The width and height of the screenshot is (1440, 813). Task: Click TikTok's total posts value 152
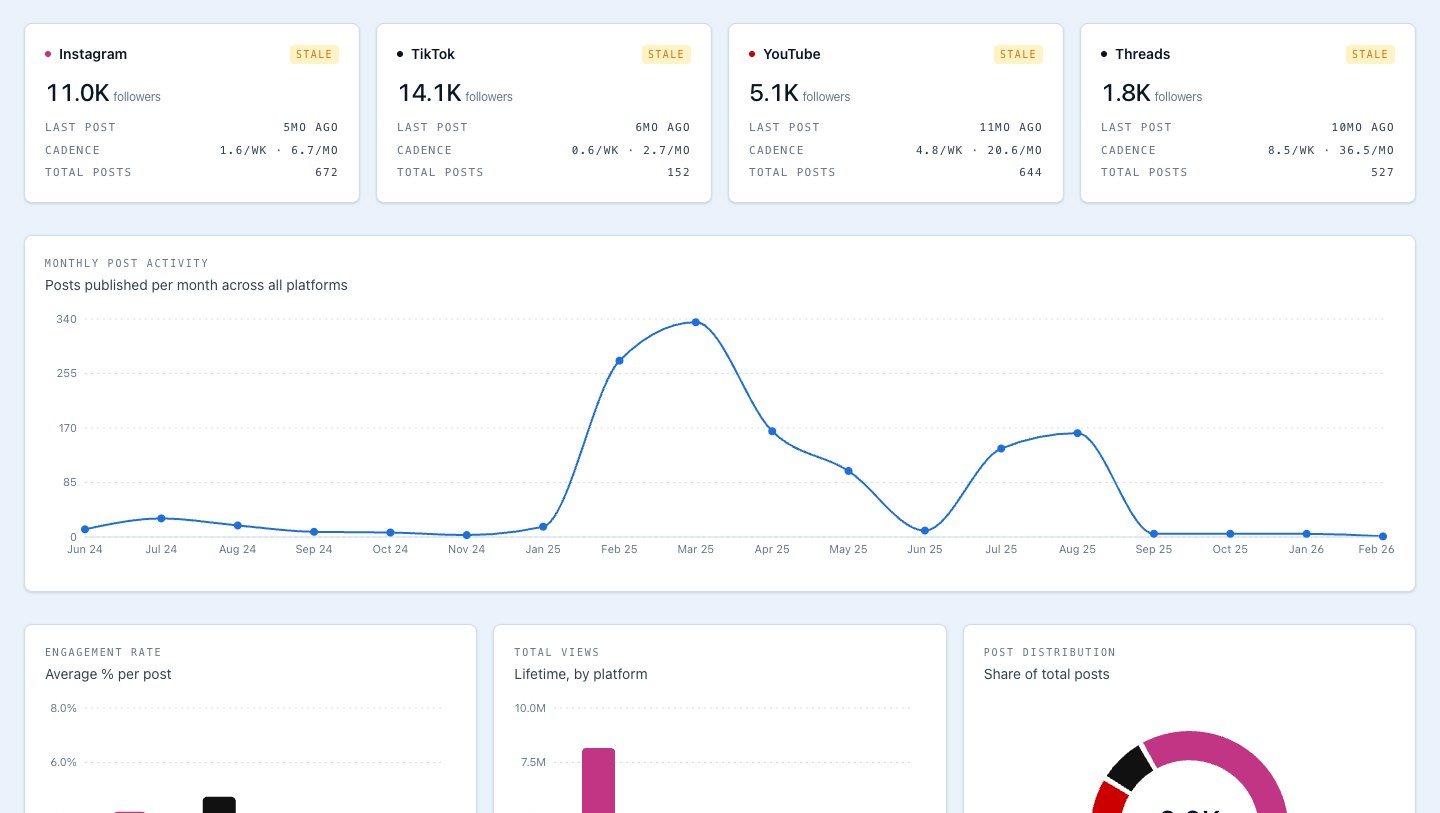[x=679, y=172]
